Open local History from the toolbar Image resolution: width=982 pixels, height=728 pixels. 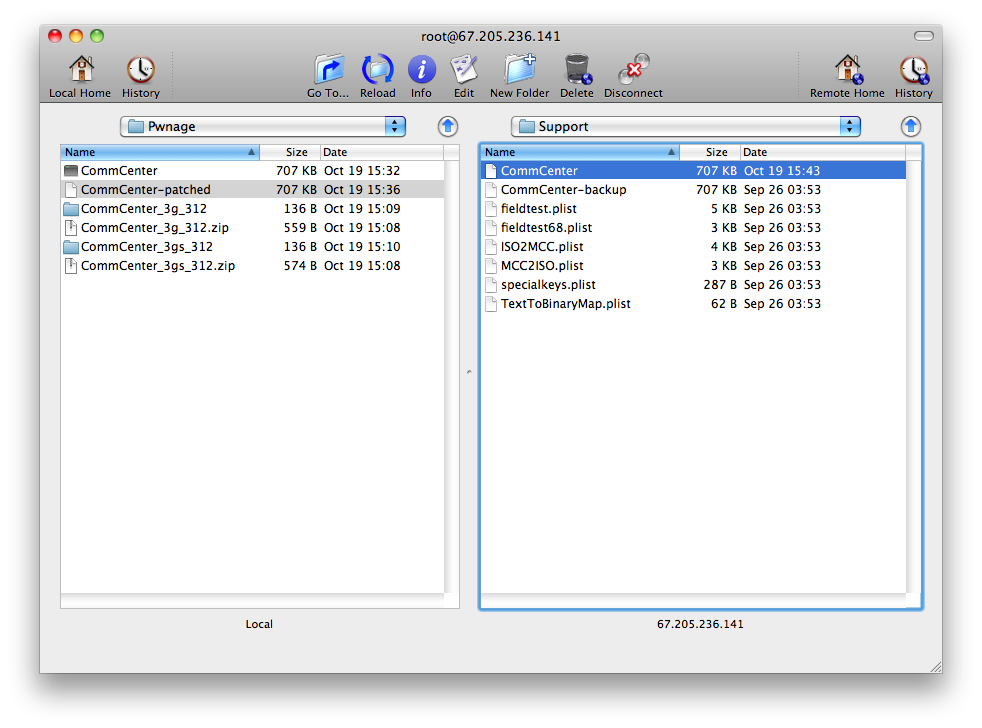[x=140, y=70]
